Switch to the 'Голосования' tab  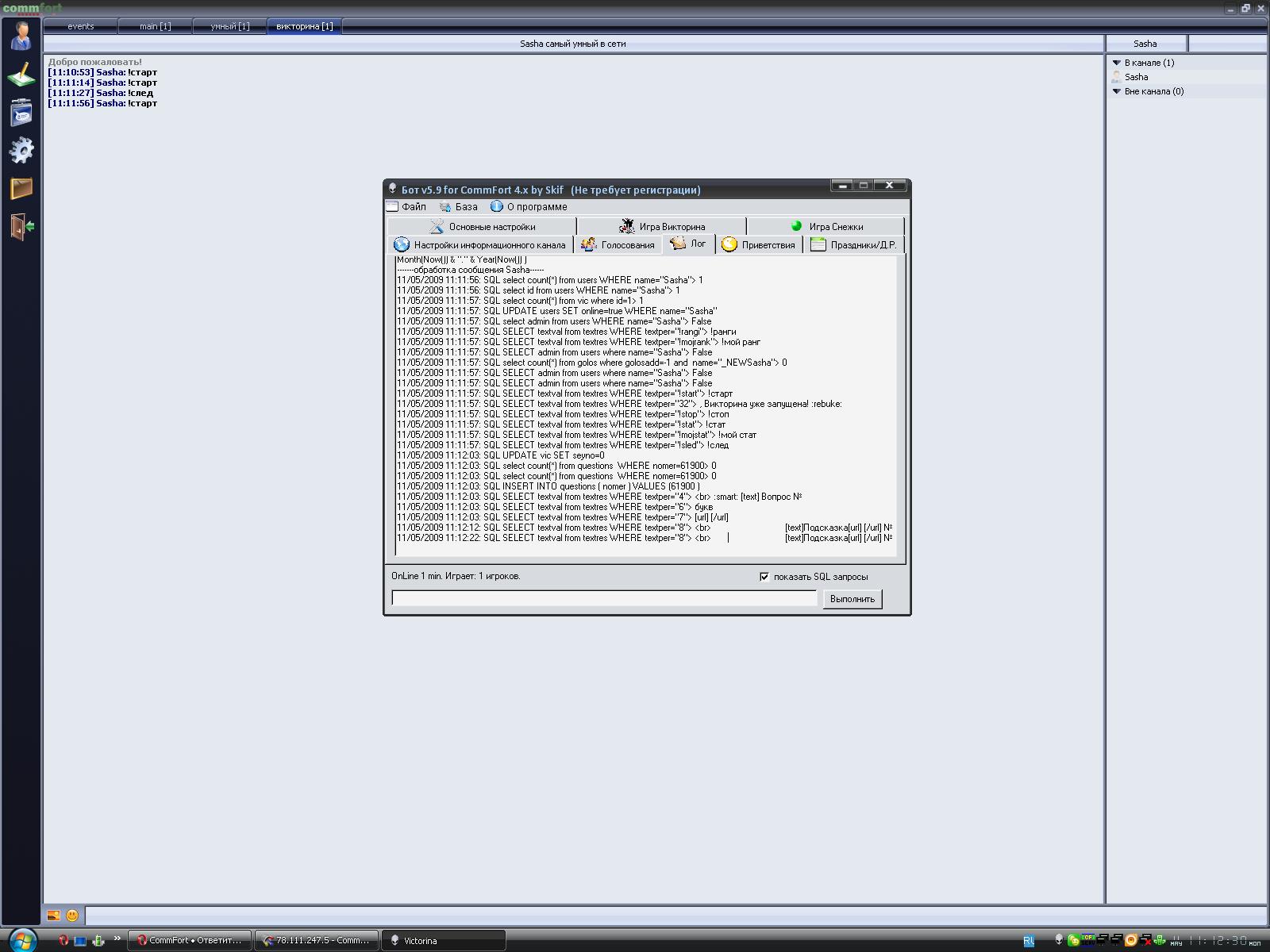point(618,245)
